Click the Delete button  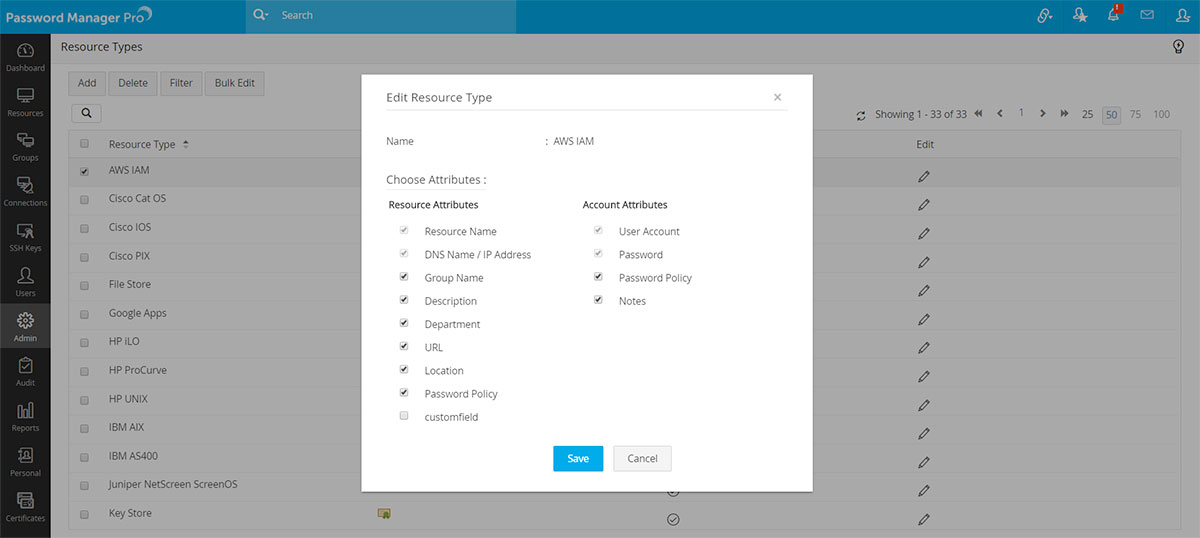(132, 83)
